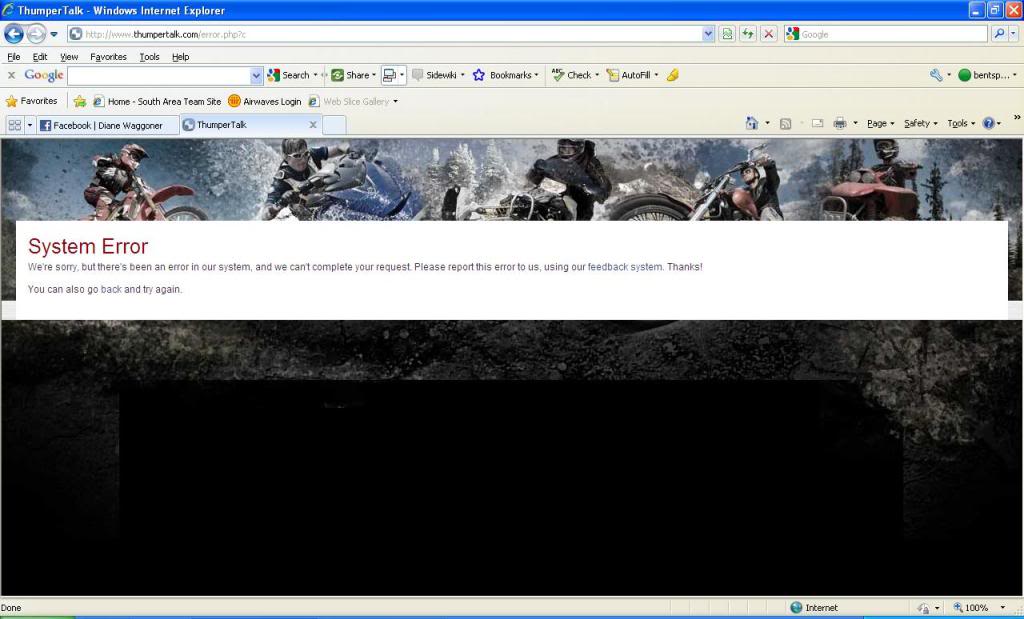
Task: Click the Home icon in command bar
Action: tap(752, 124)
